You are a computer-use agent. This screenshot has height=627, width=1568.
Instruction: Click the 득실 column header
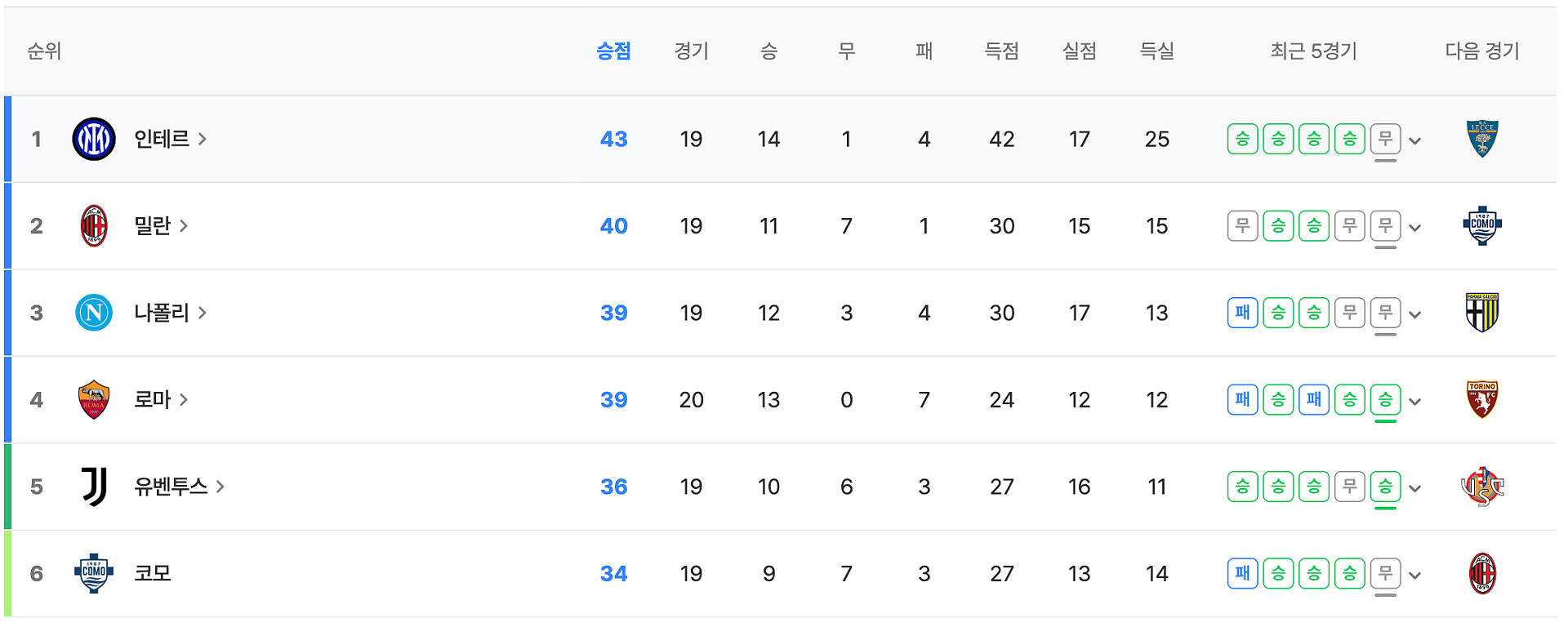(1156, 51)
